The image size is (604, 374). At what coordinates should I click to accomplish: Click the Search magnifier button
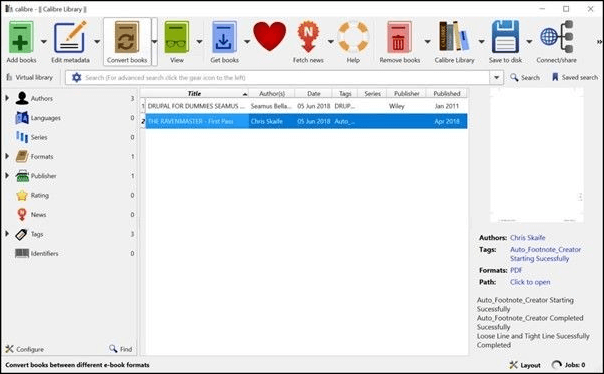click(525, 77)
